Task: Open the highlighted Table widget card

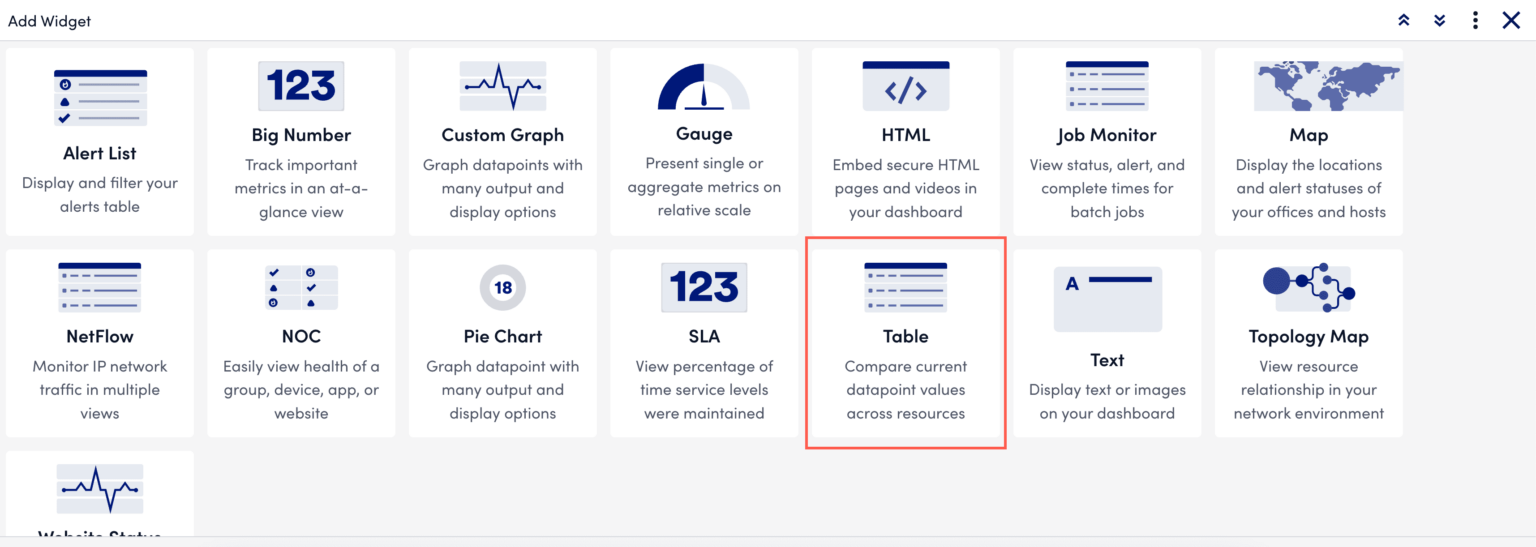Action: (906, 343)
